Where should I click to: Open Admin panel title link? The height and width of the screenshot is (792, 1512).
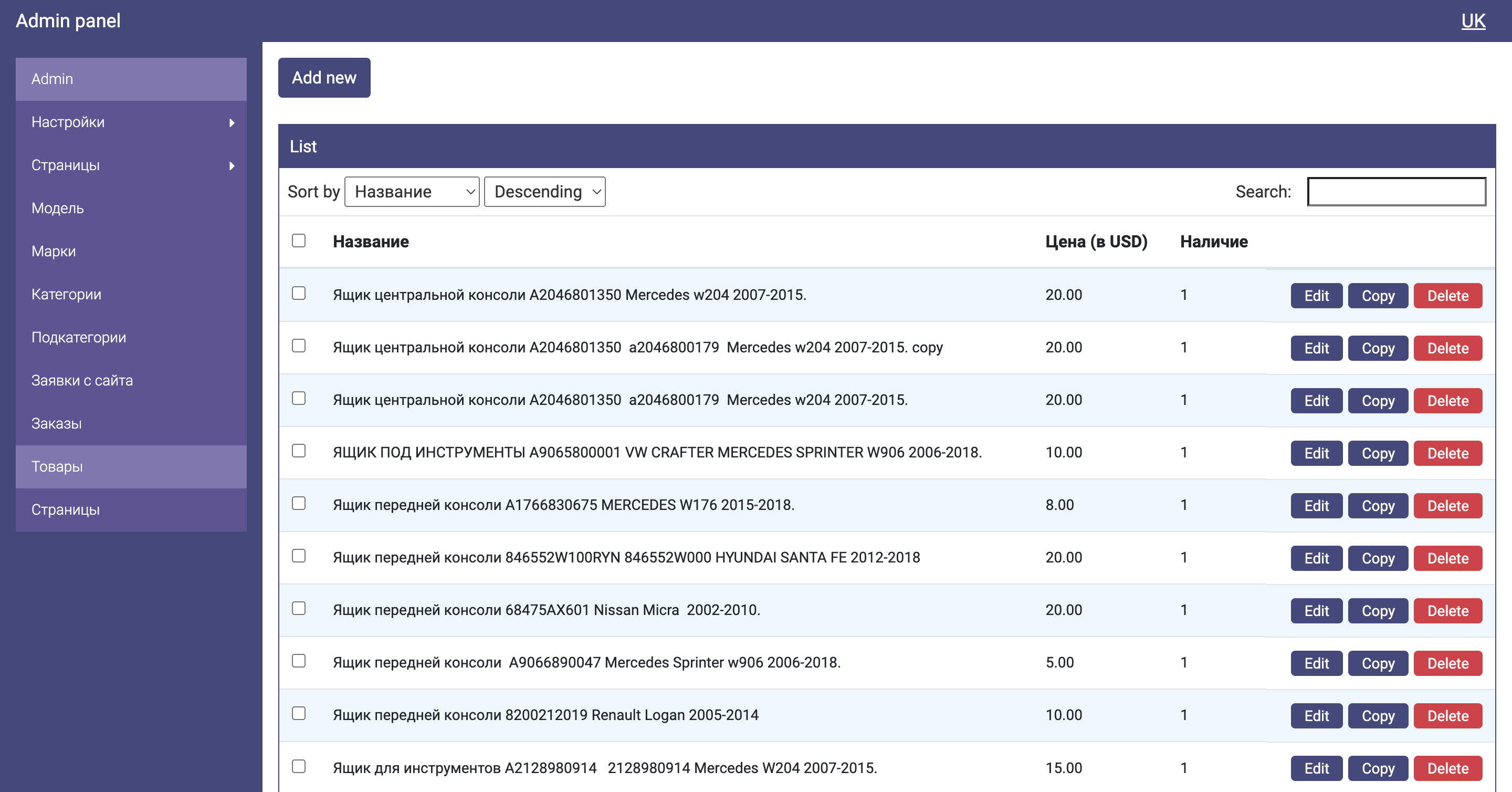pos(68,21)
